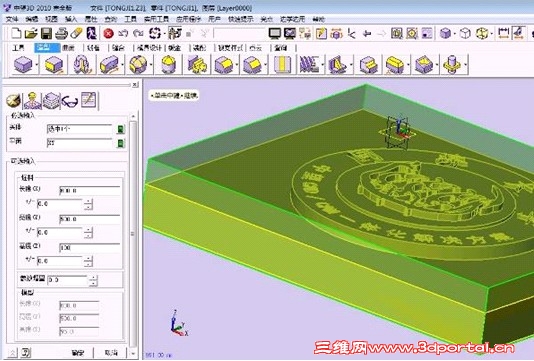Click the undo arrow icon

(123, 33)
